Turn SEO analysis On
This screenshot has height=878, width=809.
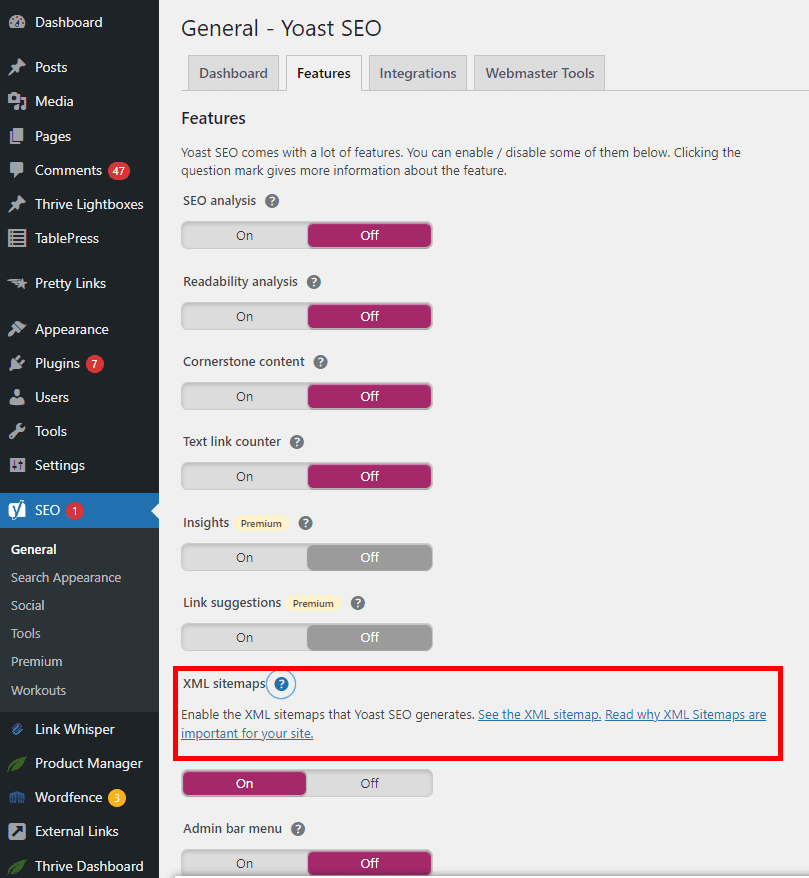(x=245, y=236)
